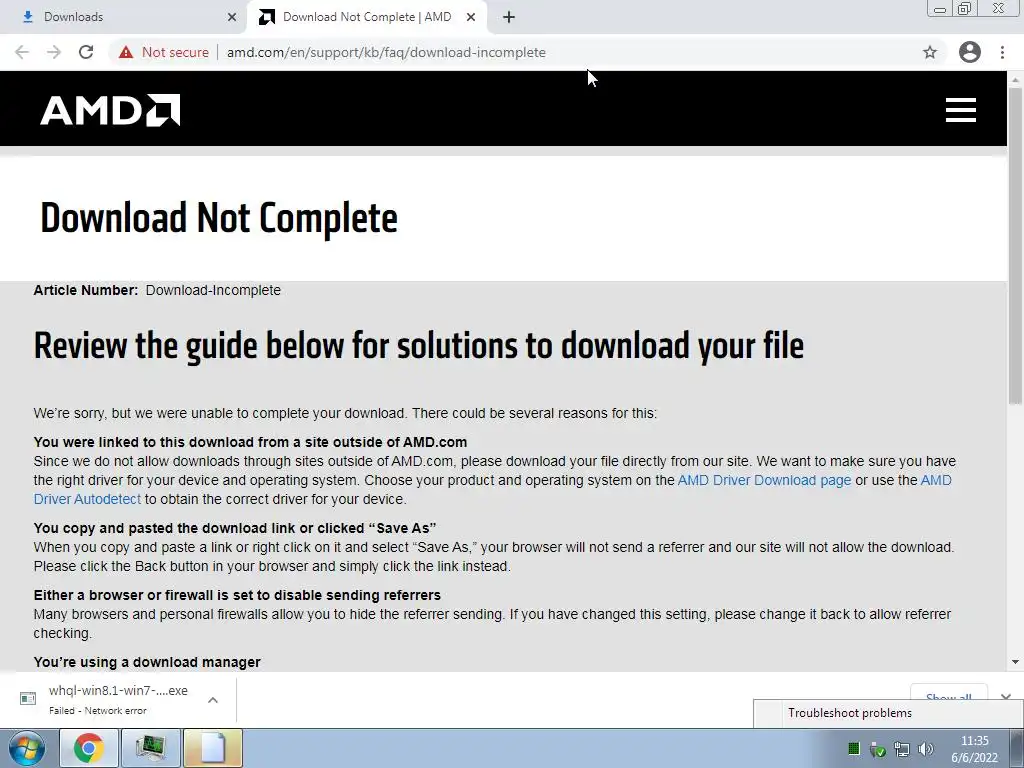Viewport: 1024px width, 768px height.
Task: Click the browser Forward arrow
Action: [54, 52]
